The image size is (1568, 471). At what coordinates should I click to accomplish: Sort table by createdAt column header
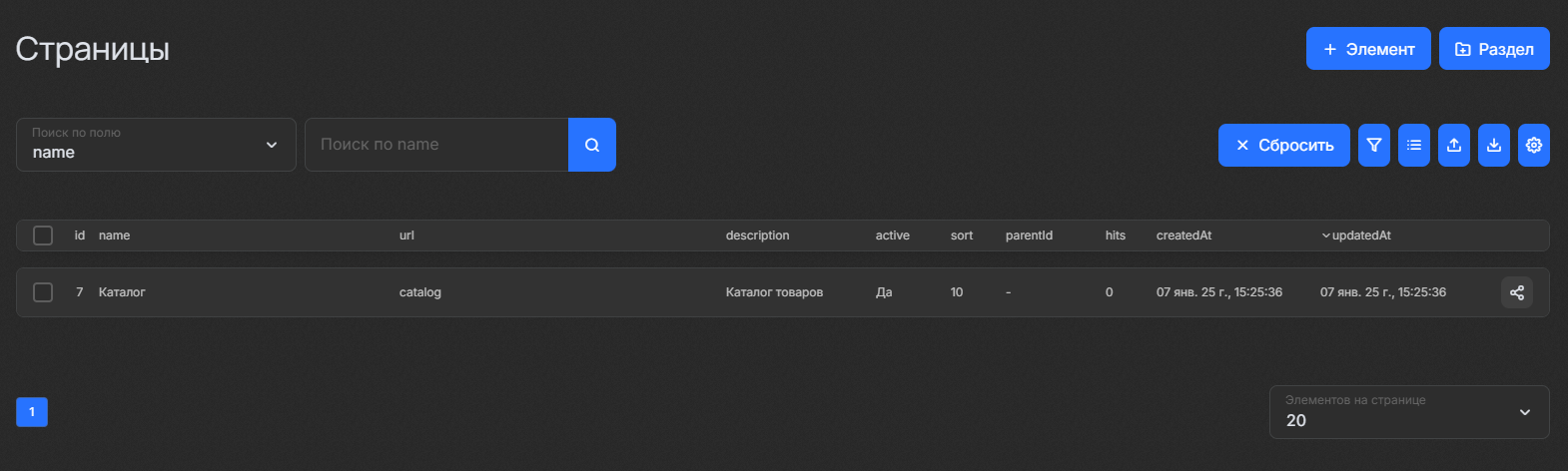pos(1183,235)
